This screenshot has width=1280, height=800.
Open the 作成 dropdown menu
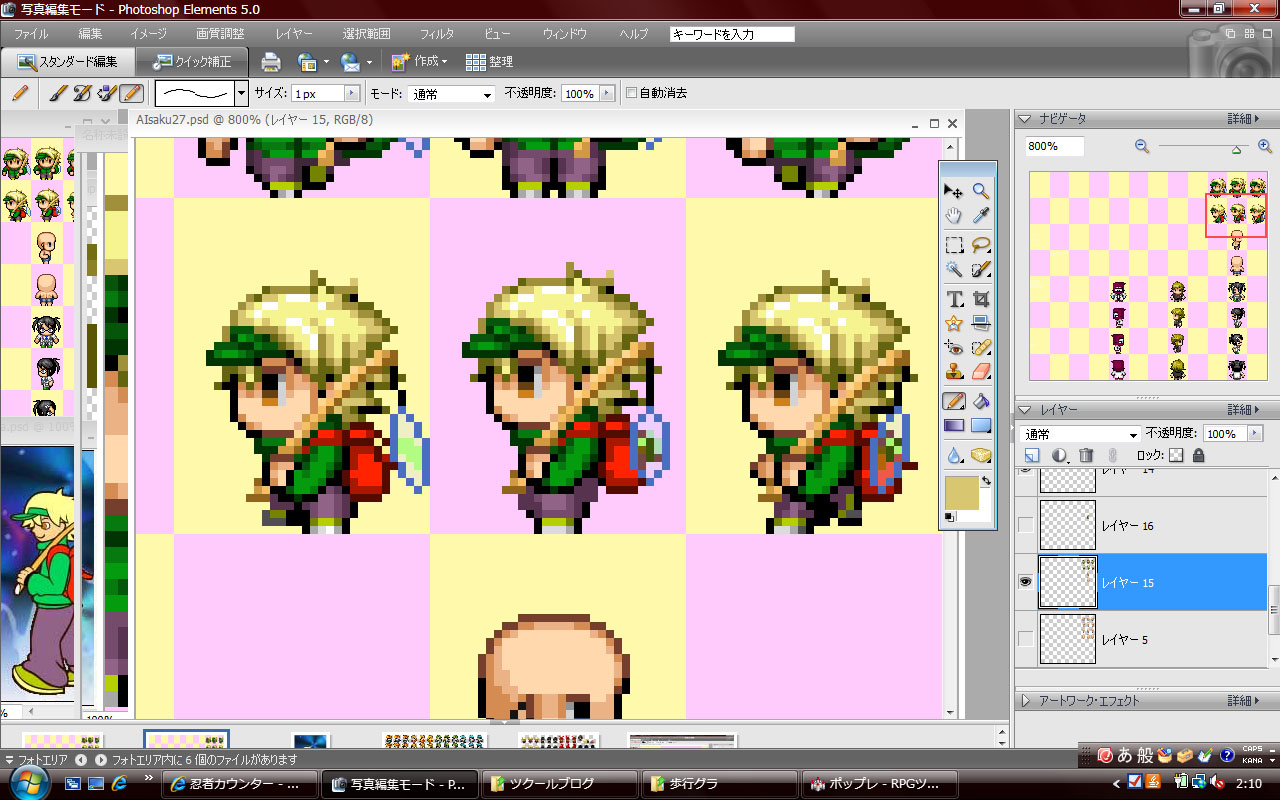[x=420, y=62]
